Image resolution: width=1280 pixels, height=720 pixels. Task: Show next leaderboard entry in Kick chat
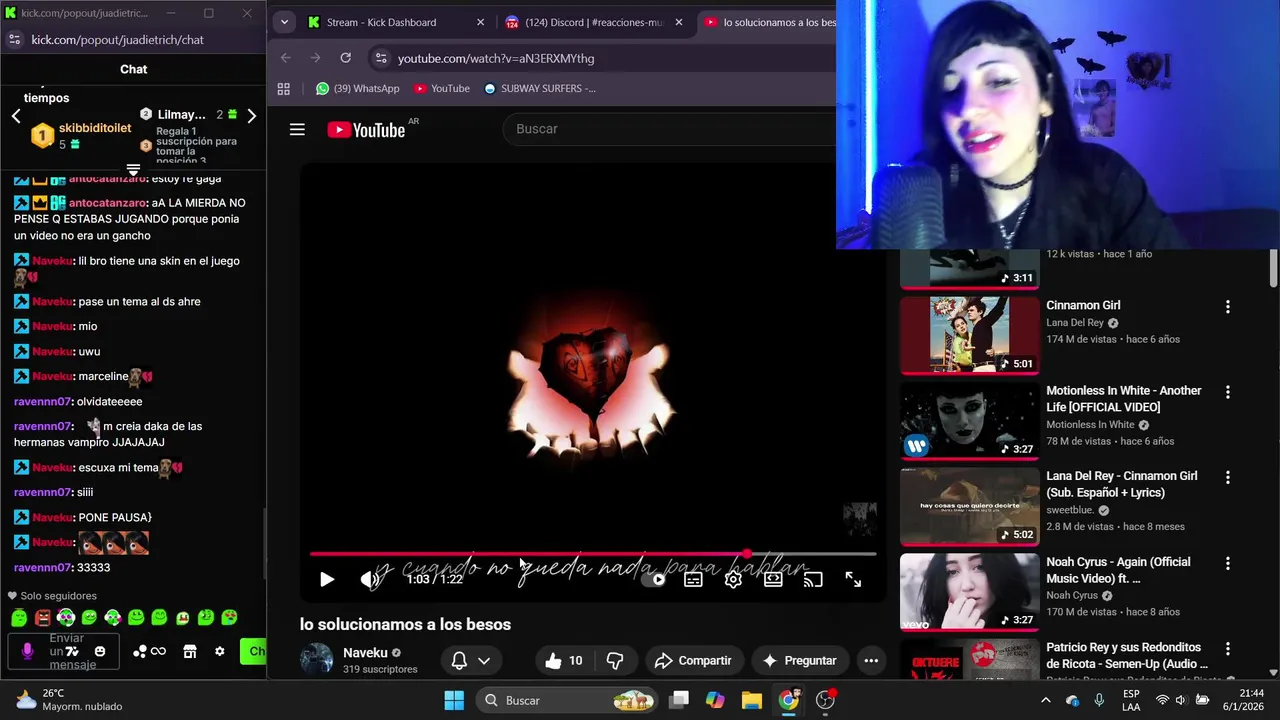tap(251, 116)
